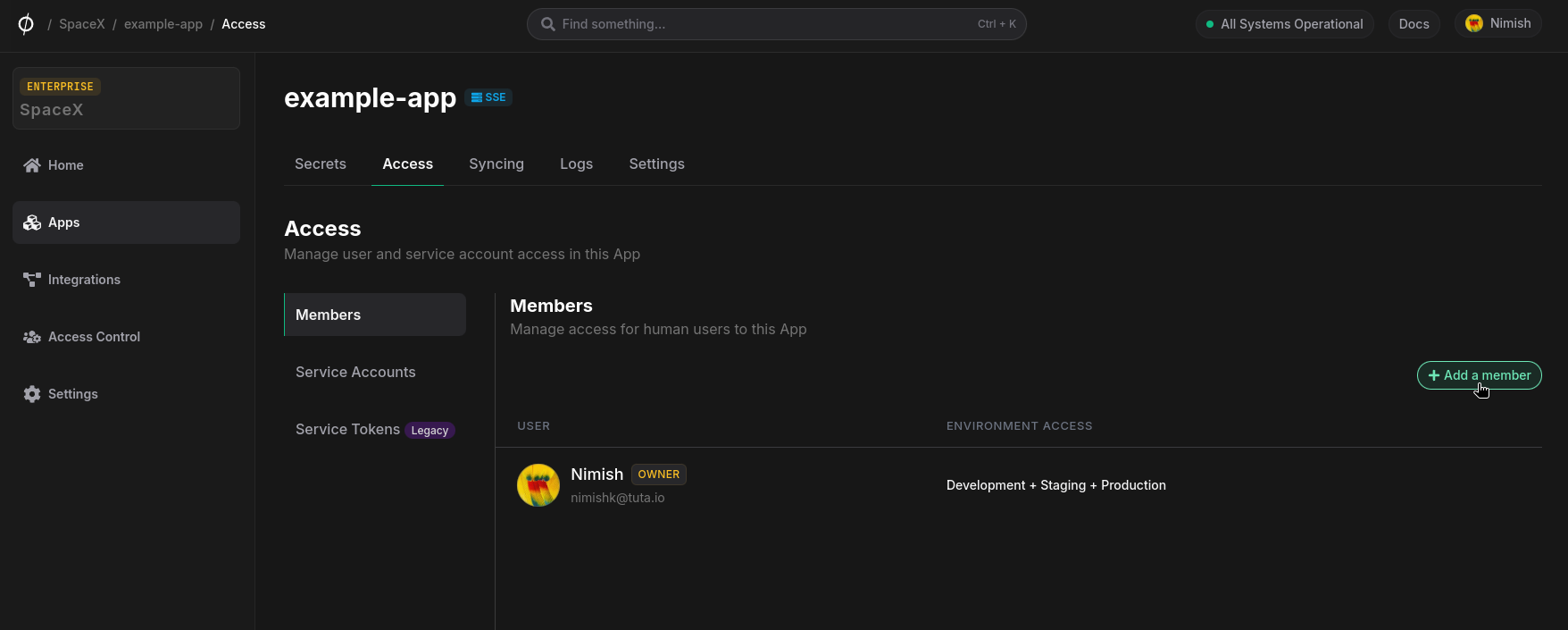
Task: Click the green status dot
Action: [1210, 24]
